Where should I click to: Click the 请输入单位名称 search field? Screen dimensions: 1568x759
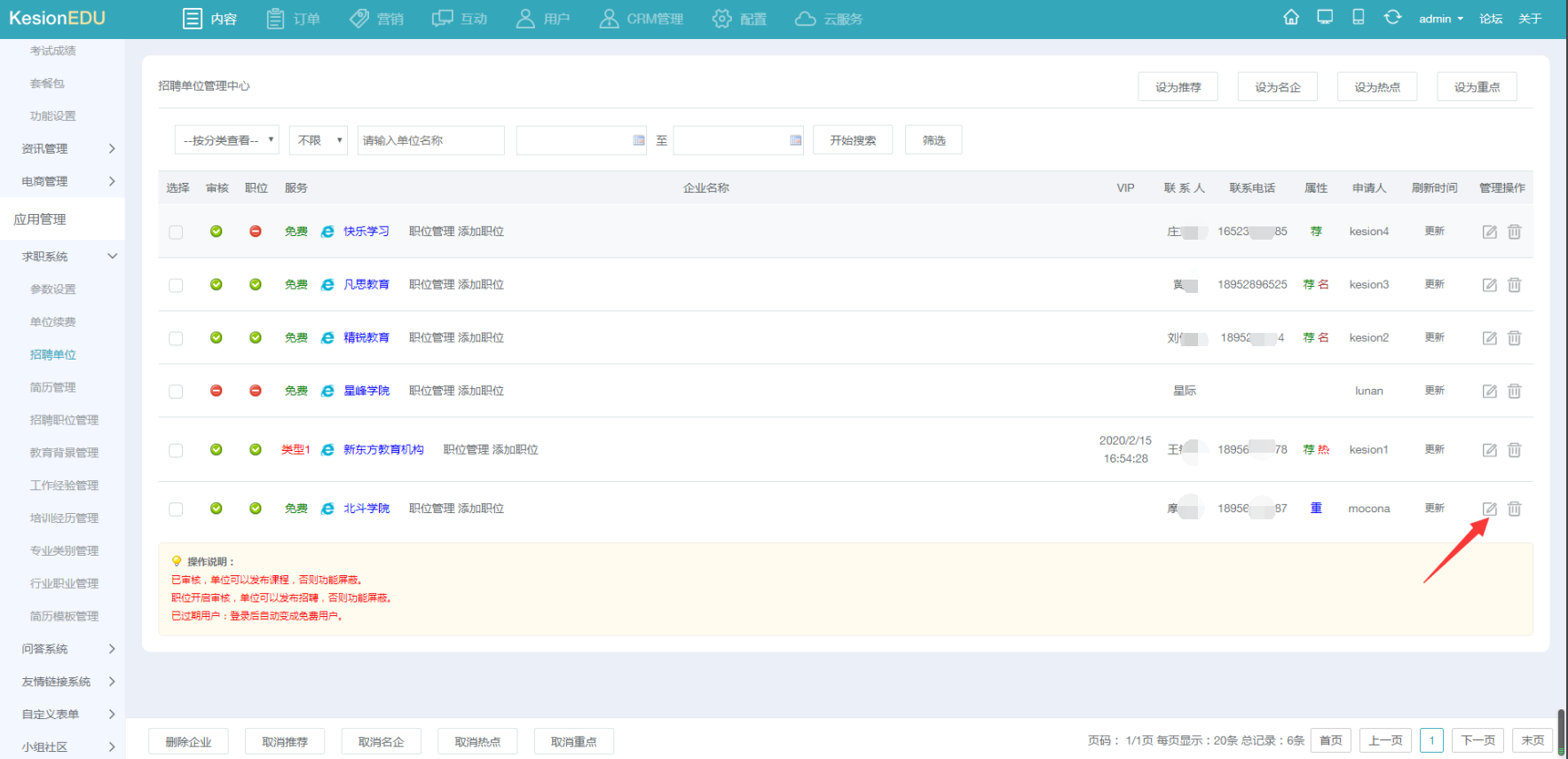click(x=430, y=140)
